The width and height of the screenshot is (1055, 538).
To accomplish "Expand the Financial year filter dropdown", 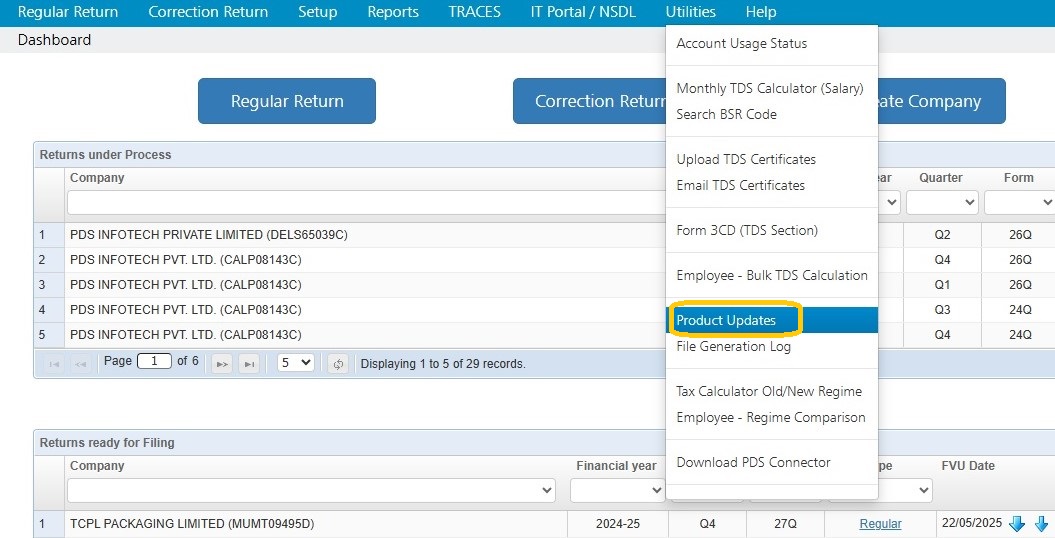I will pos(618,490).
